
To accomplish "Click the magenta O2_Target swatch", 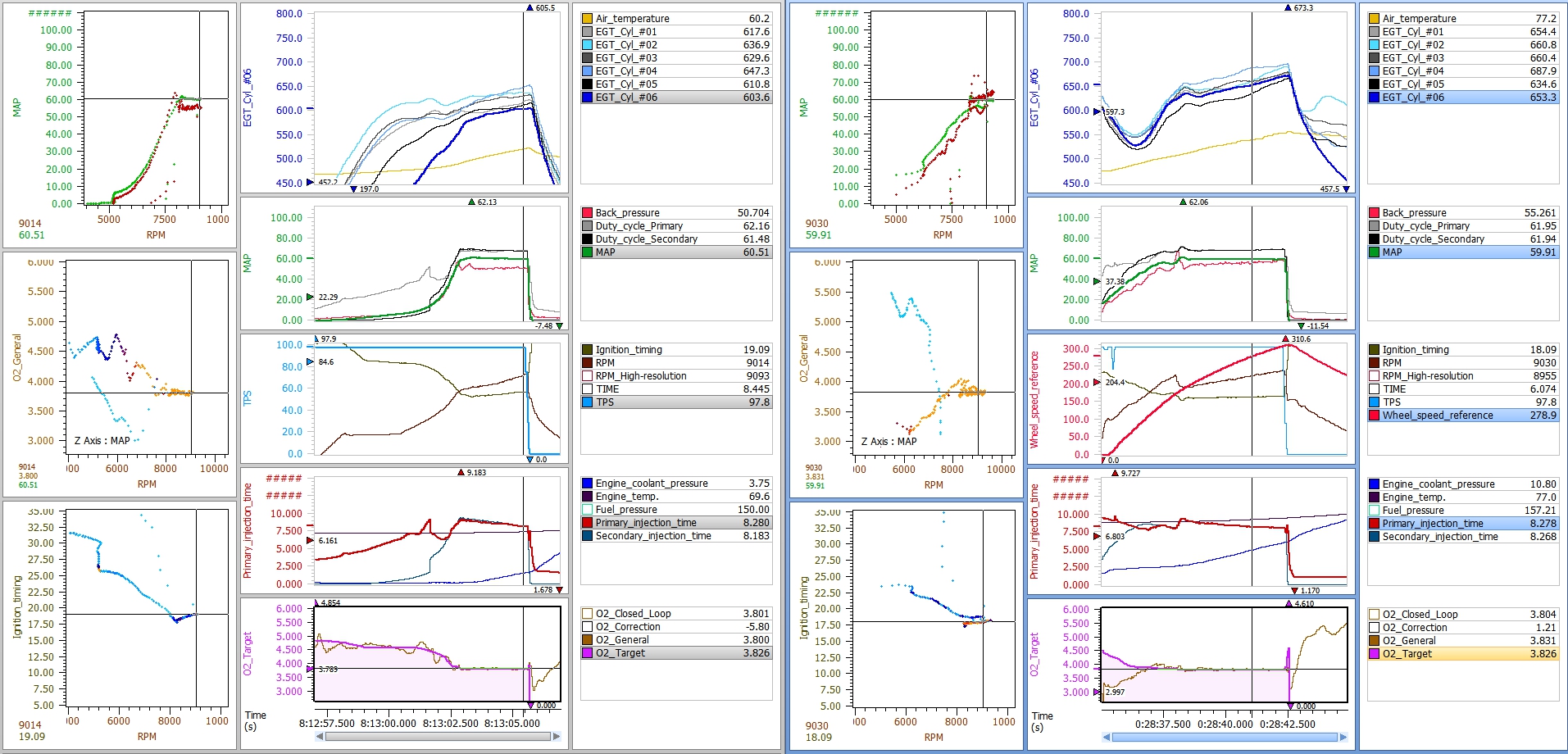I will pos(587,653).
